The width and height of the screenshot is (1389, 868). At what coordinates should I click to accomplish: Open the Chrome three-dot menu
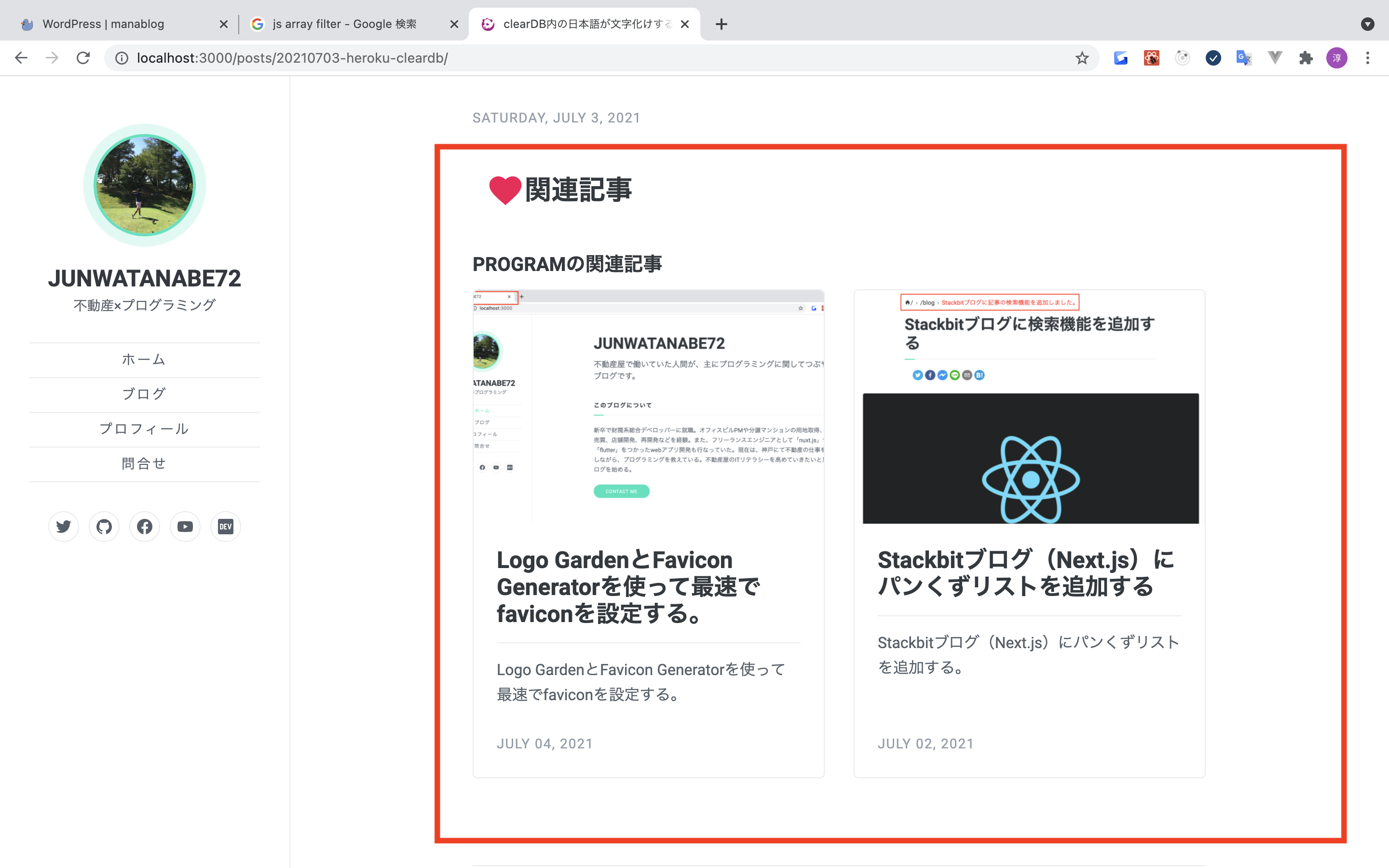[1368, 58]
